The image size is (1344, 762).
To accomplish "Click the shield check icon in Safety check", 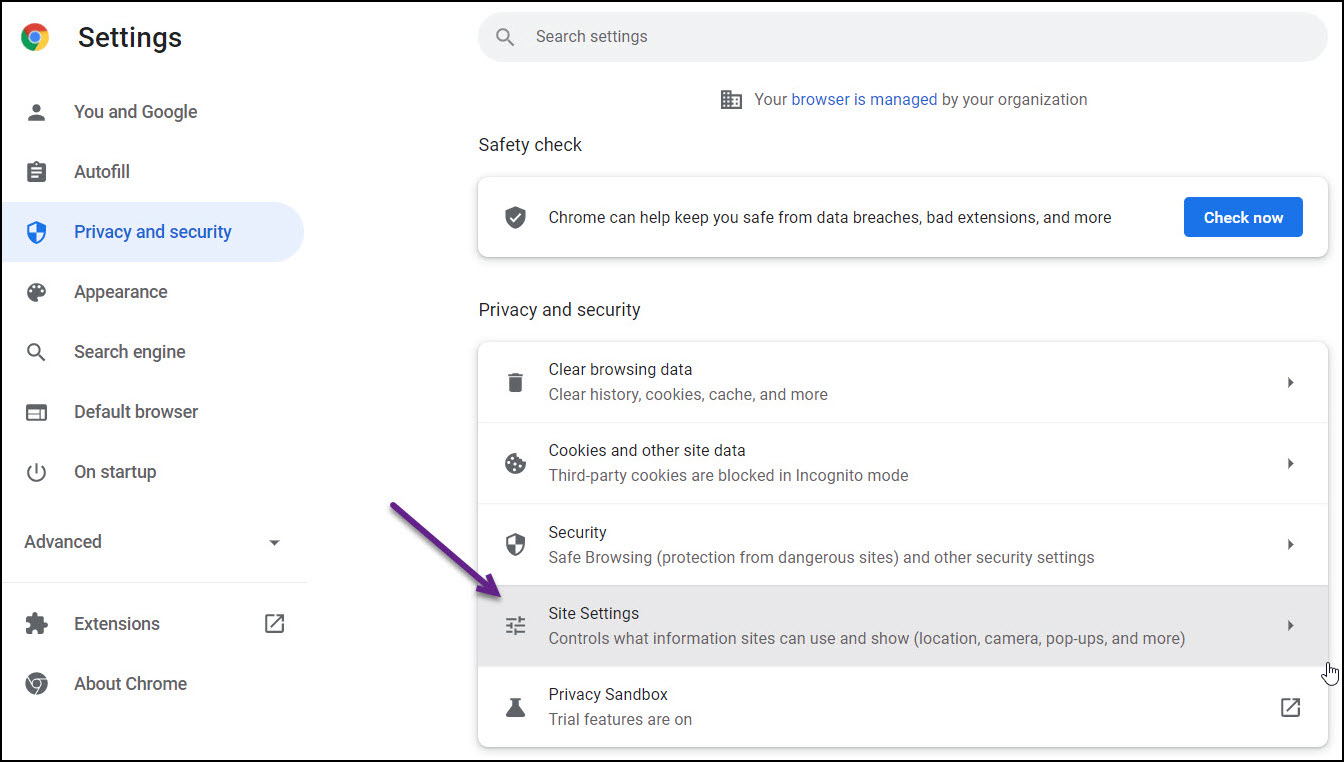I will 515,217.
